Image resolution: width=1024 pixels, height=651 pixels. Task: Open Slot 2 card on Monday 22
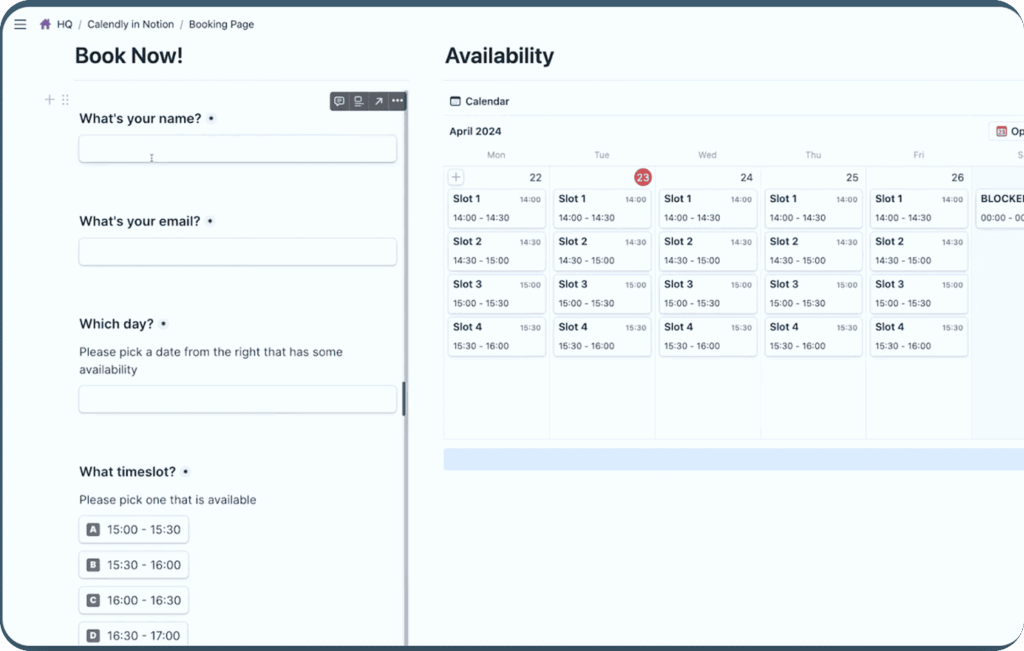tap(497, 251)
